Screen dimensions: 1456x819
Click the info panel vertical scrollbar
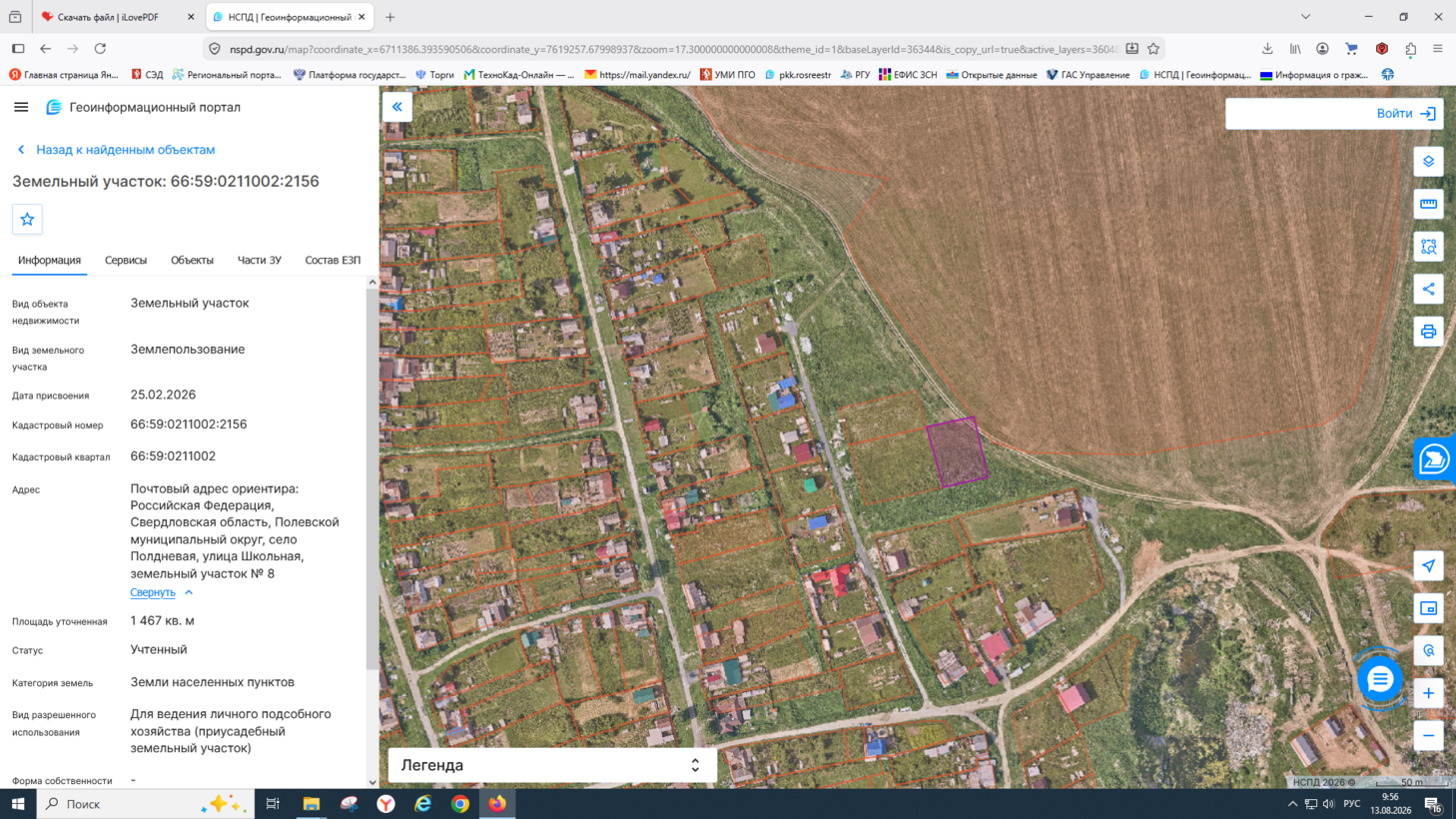click(372, 479)
